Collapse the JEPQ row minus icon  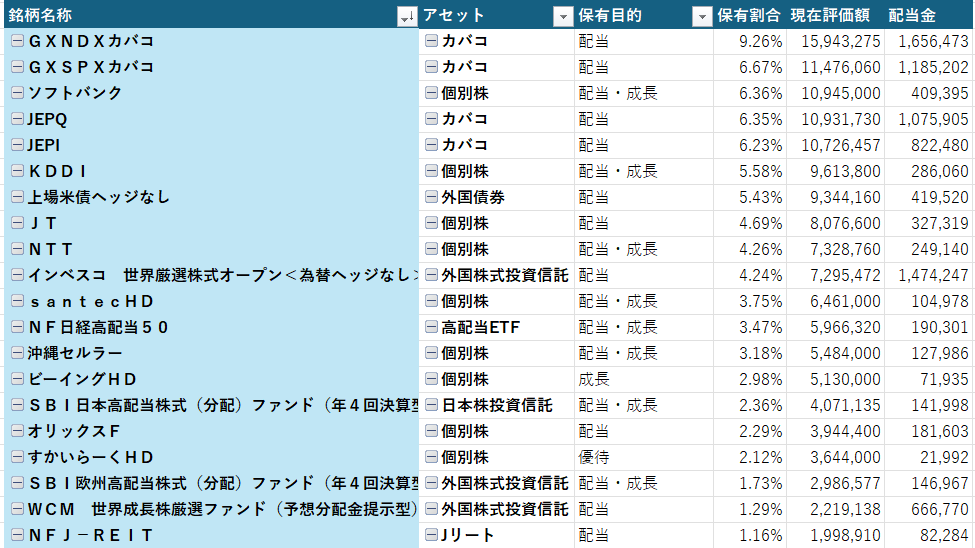(x=17, y=119)
